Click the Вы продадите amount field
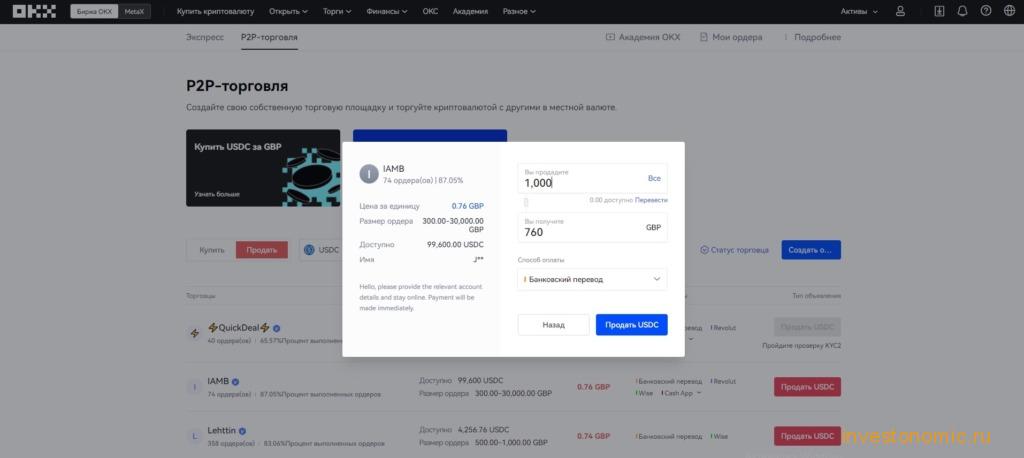Image resolution: width=1024 pixels, height=458 pixels. (x=592, y=178)
